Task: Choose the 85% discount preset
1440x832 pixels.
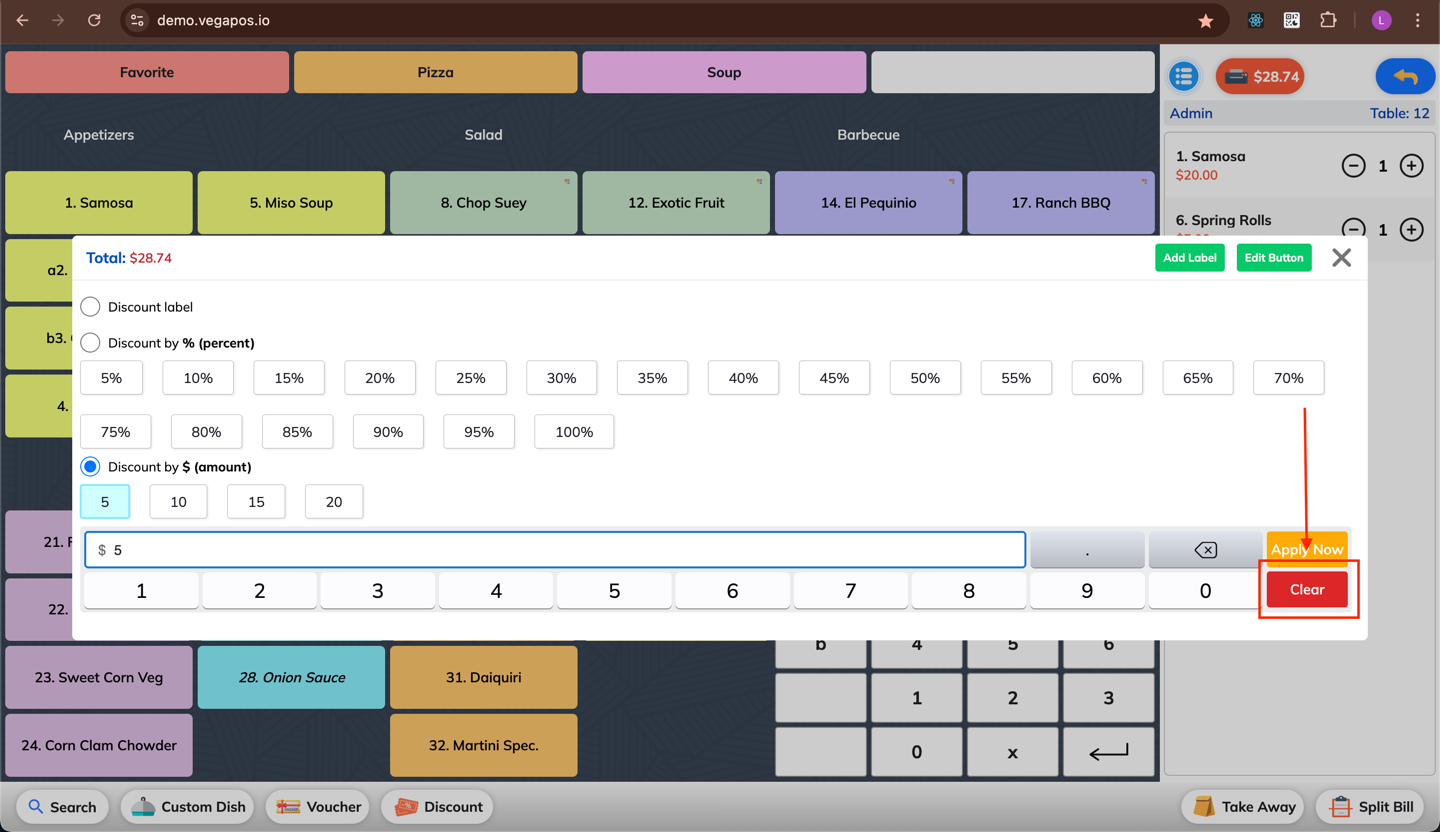Action: [x=297, y=432]
